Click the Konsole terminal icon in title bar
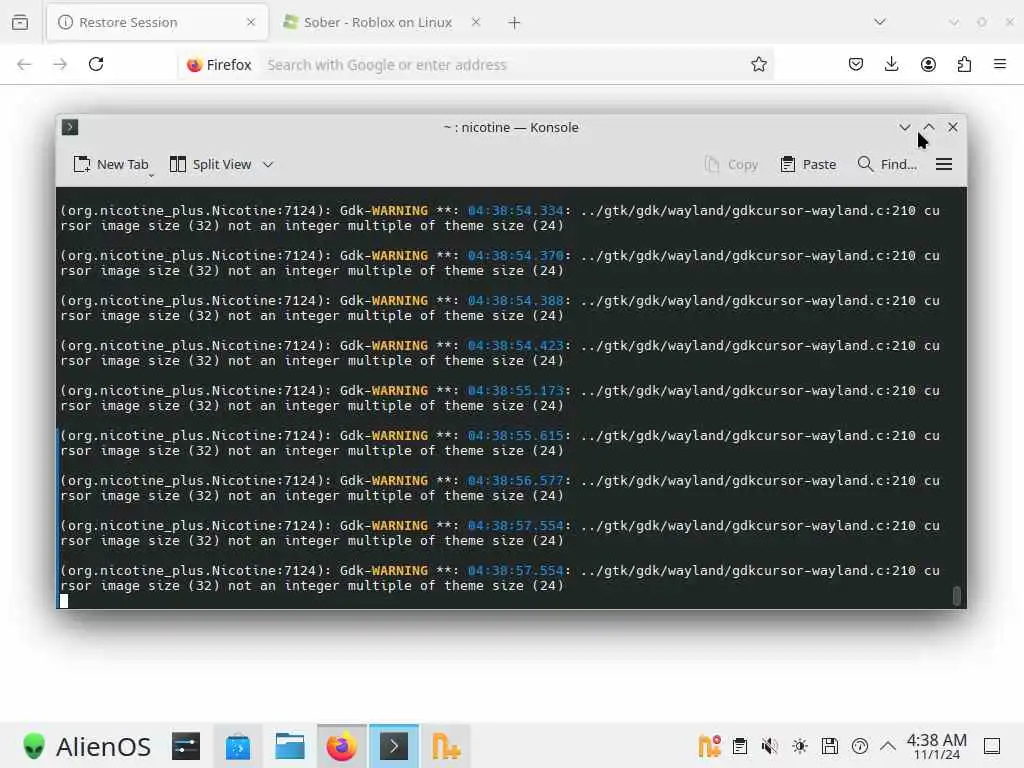Image resolution: width=1024 pixels, height=768 pixels. 70,127
